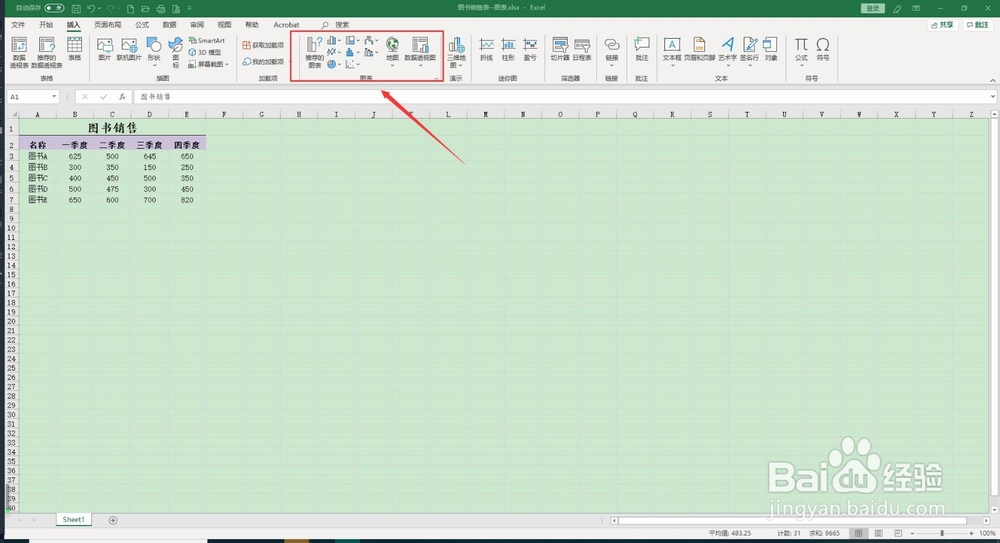Adjust the zoom slider handle

click(x=942, y=533)
